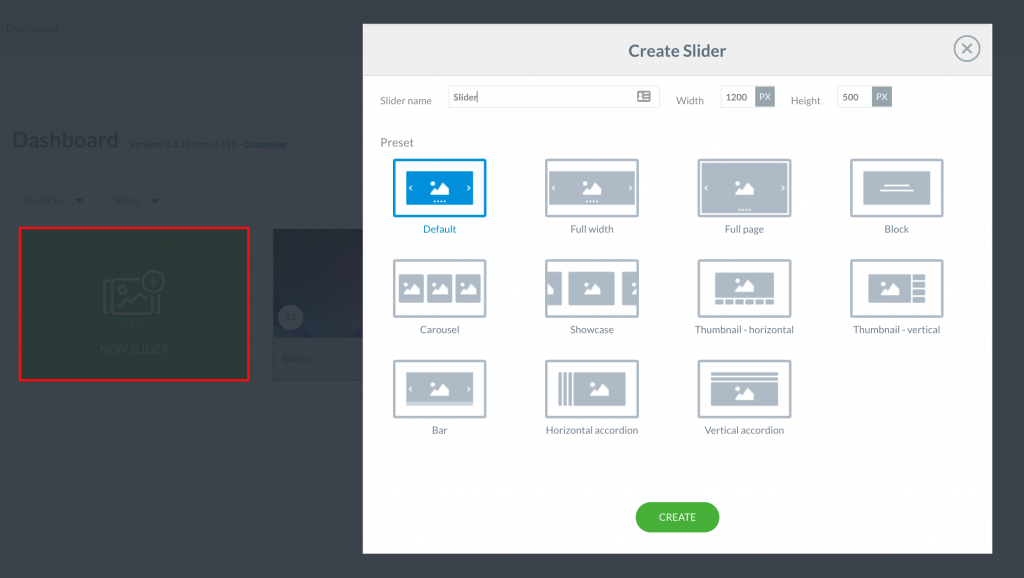Edit the Height value field
Image resolution: width=1024 pixels, height=578 pixels.
point(854,97)
